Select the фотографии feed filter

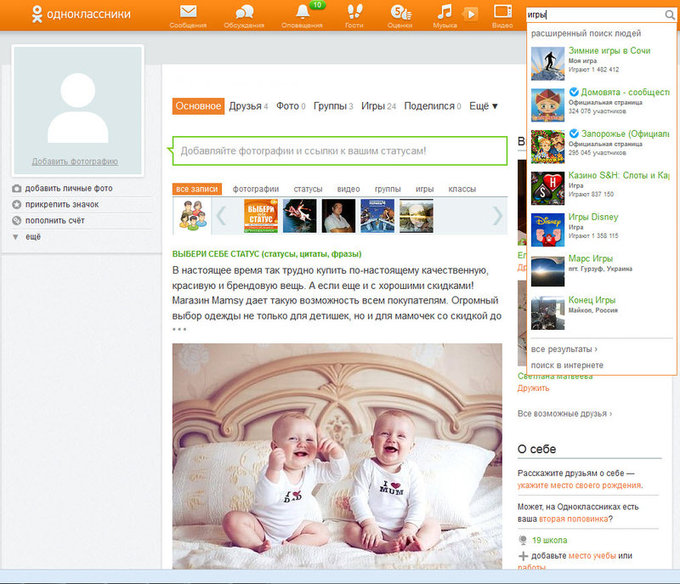tap(256, 189)
